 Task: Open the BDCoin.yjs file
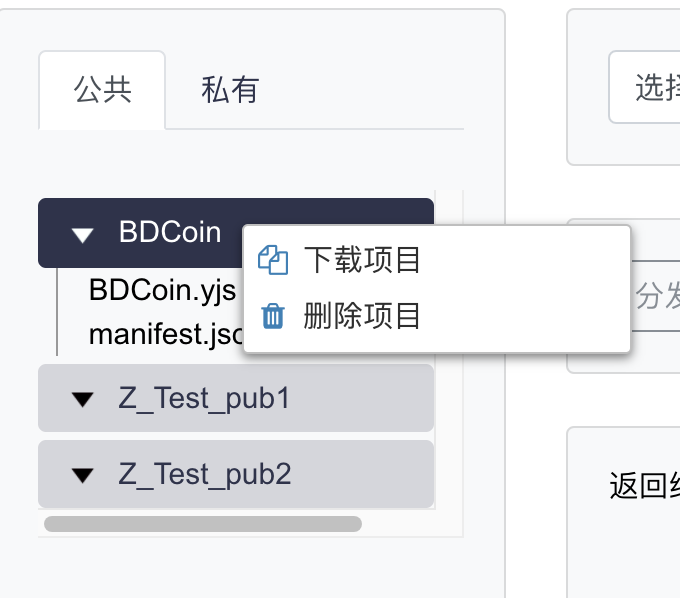162,290
